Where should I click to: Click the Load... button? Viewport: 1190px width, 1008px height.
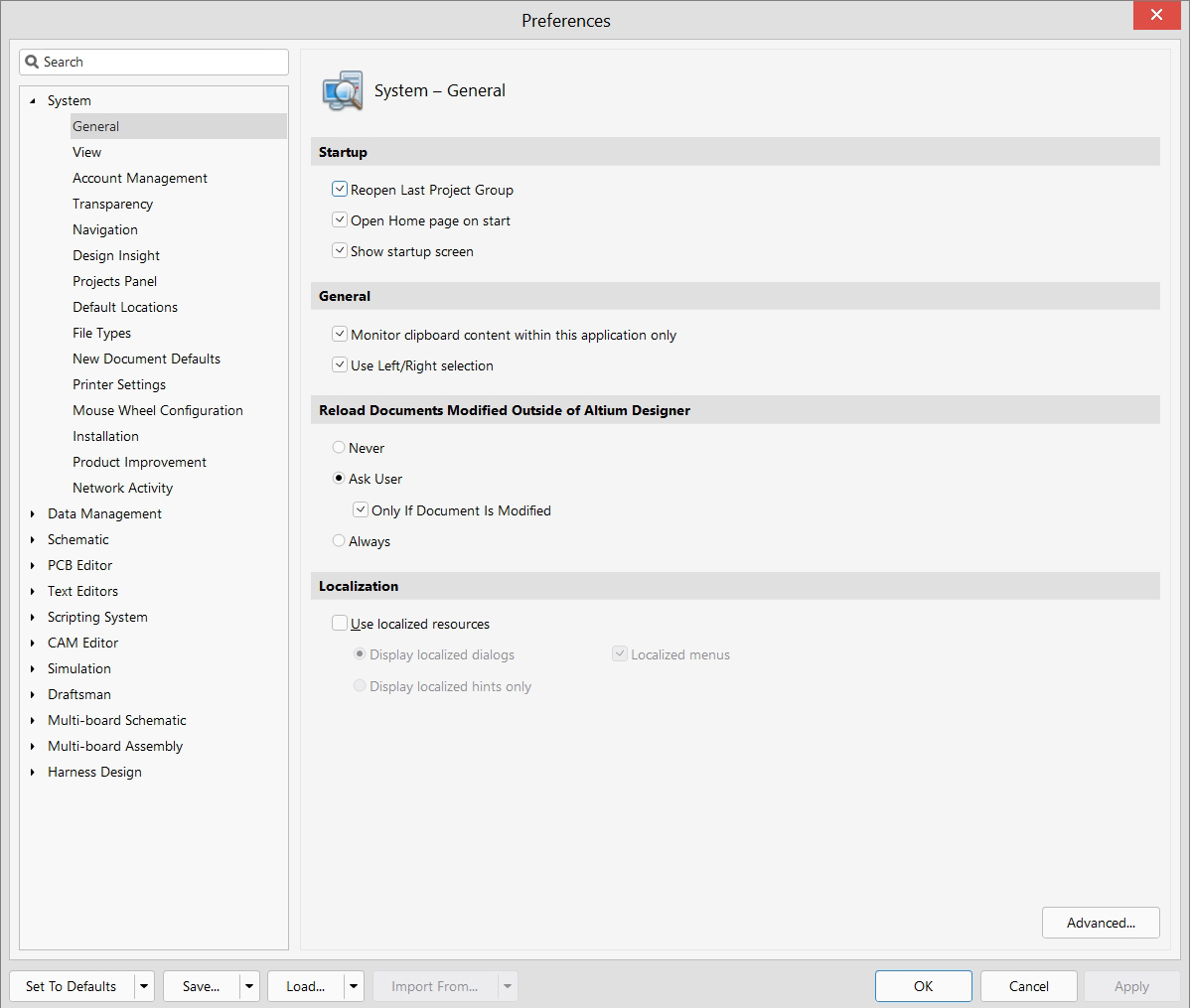(x=306, y=986)
